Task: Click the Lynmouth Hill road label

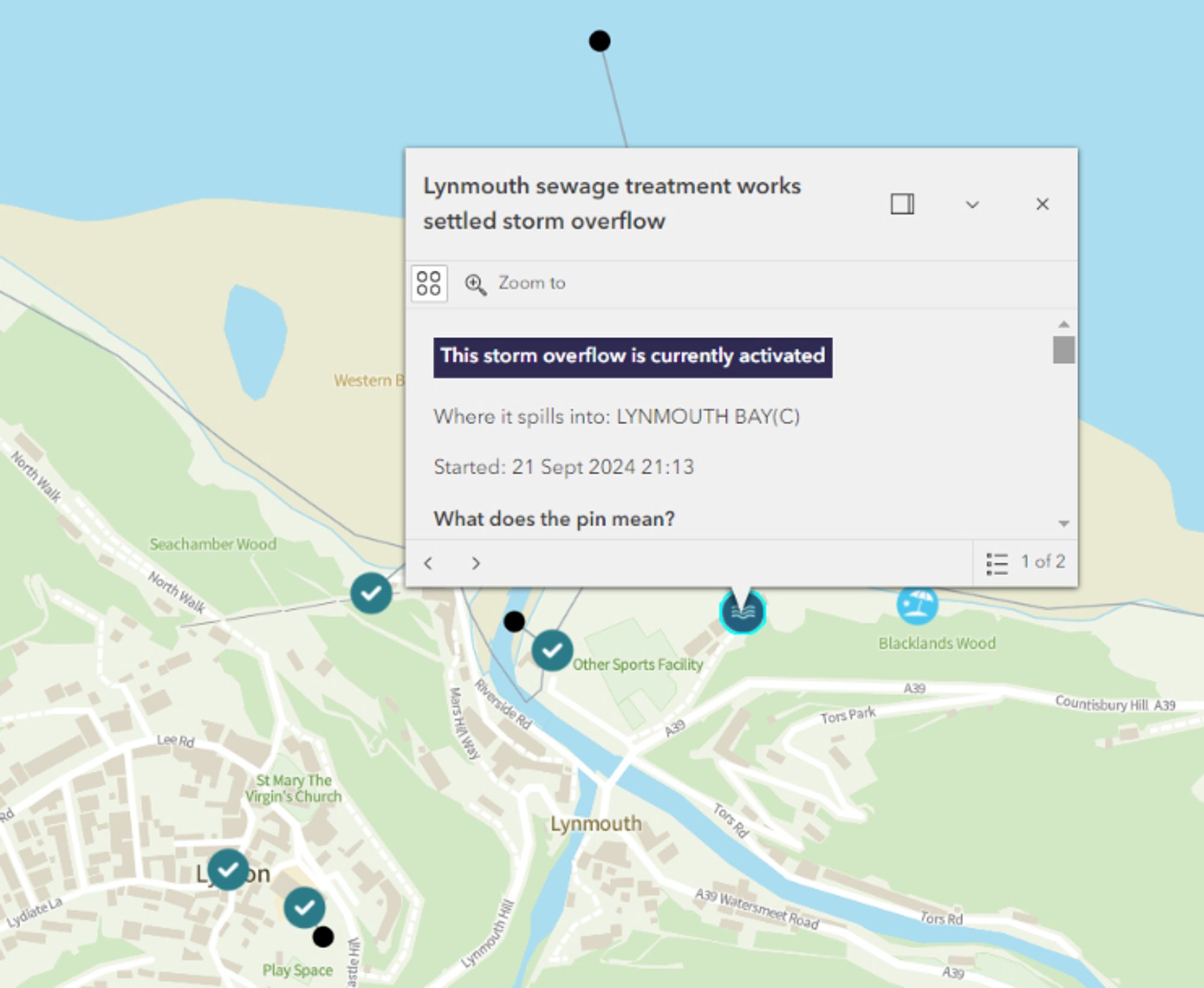Action: pos(489,933)
